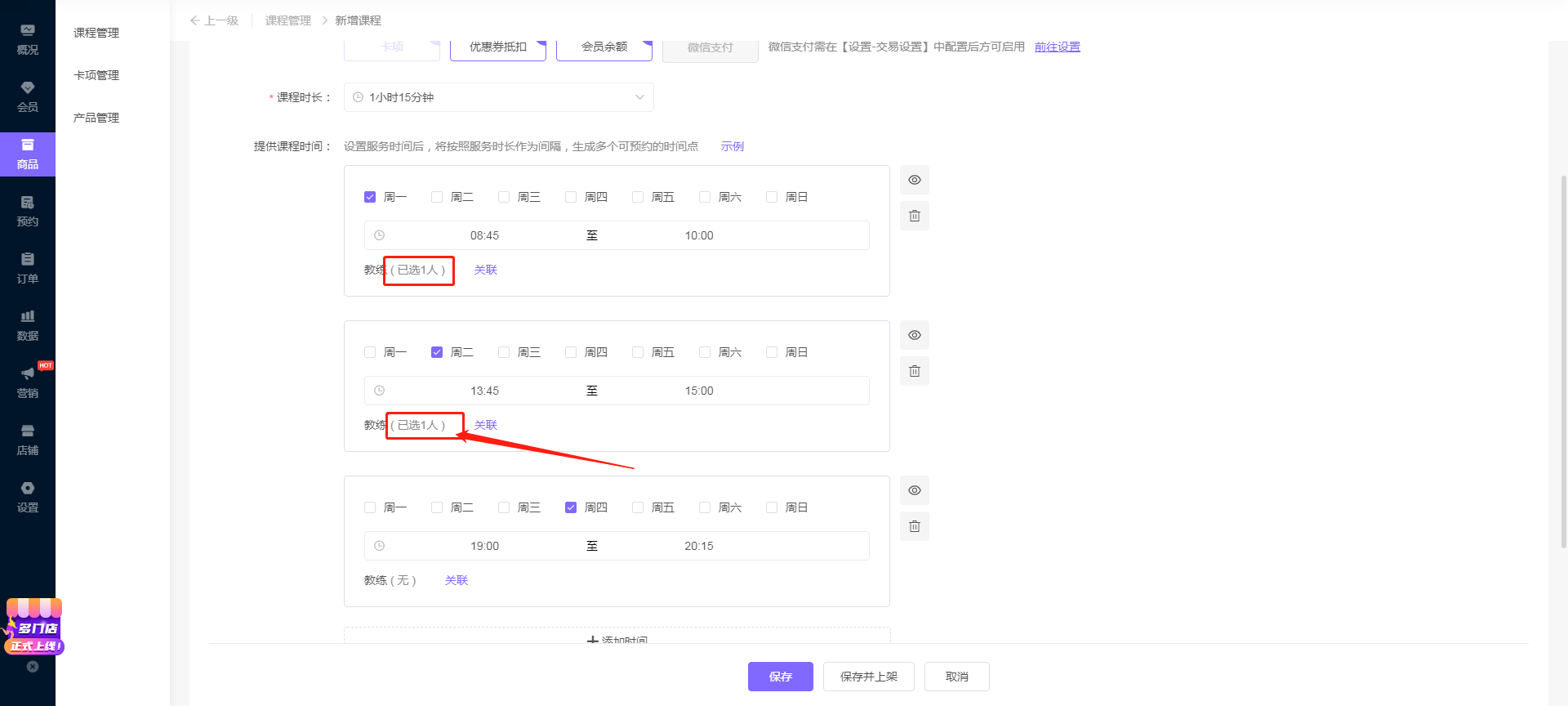Viewport: 1568px width, 706px height.
Task: Open 产品管理 in the submenu
Action: [x=96, y=118]
